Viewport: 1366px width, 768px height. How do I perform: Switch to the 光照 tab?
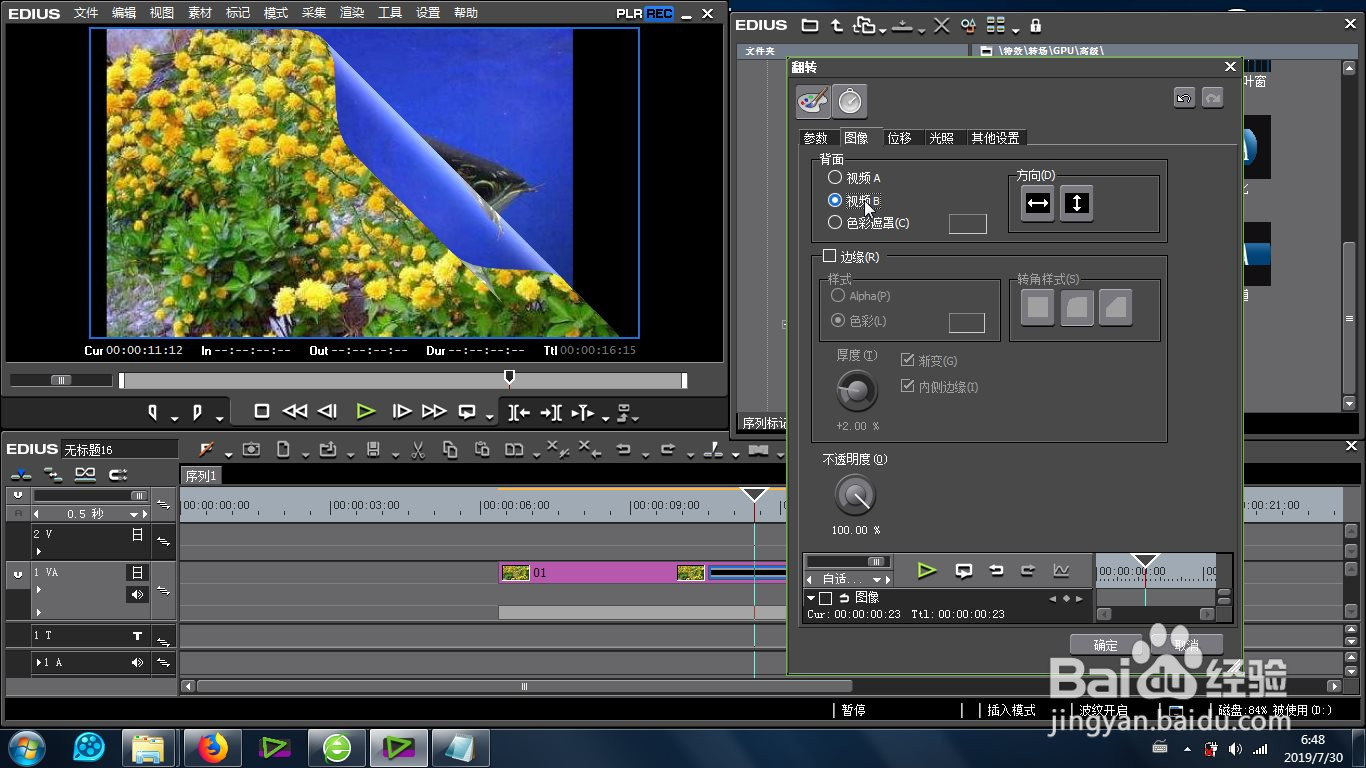(941, 138)
